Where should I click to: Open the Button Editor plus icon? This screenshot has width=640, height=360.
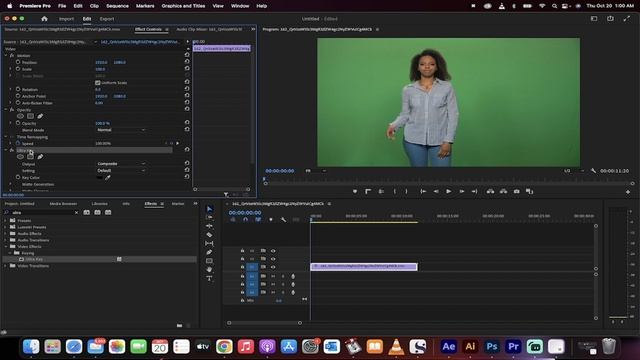pyautogui.click(x=628, y=192)
